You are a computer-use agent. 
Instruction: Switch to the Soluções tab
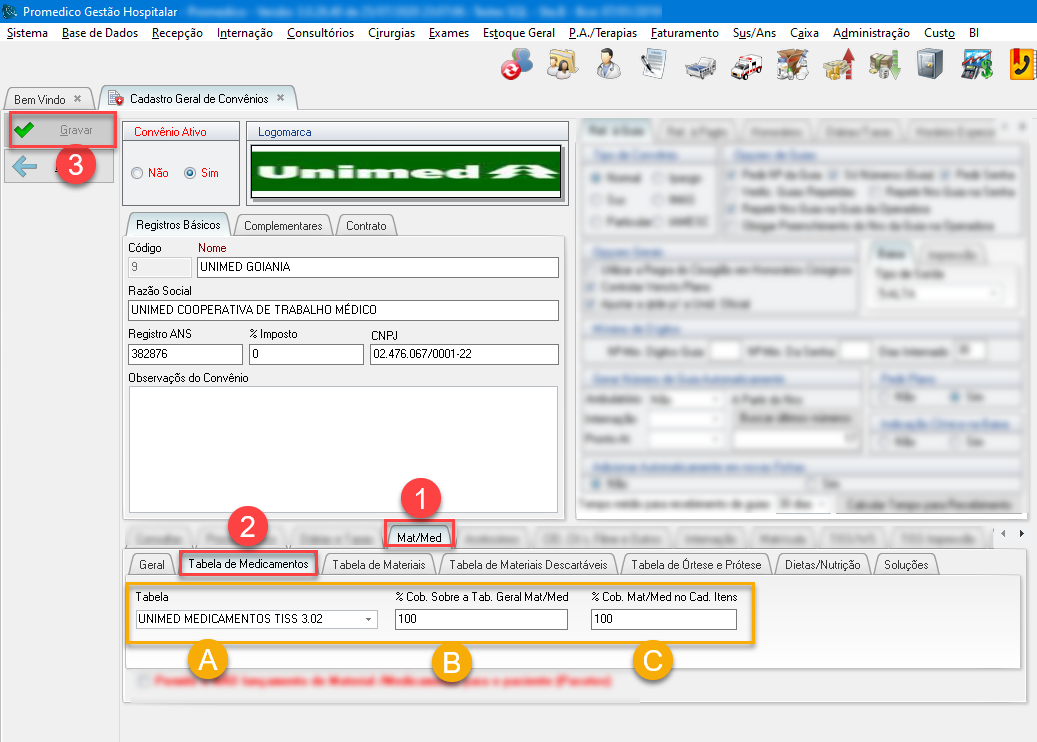tap(906, 565)
